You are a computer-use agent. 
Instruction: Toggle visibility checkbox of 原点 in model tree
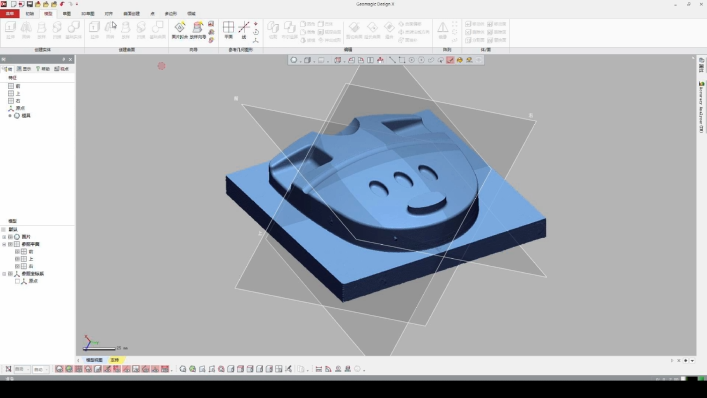(17, 281)
